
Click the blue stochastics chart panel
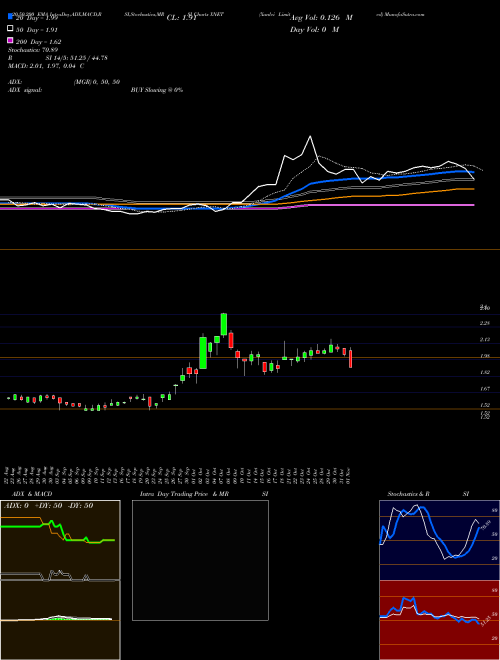click(439, 540)
